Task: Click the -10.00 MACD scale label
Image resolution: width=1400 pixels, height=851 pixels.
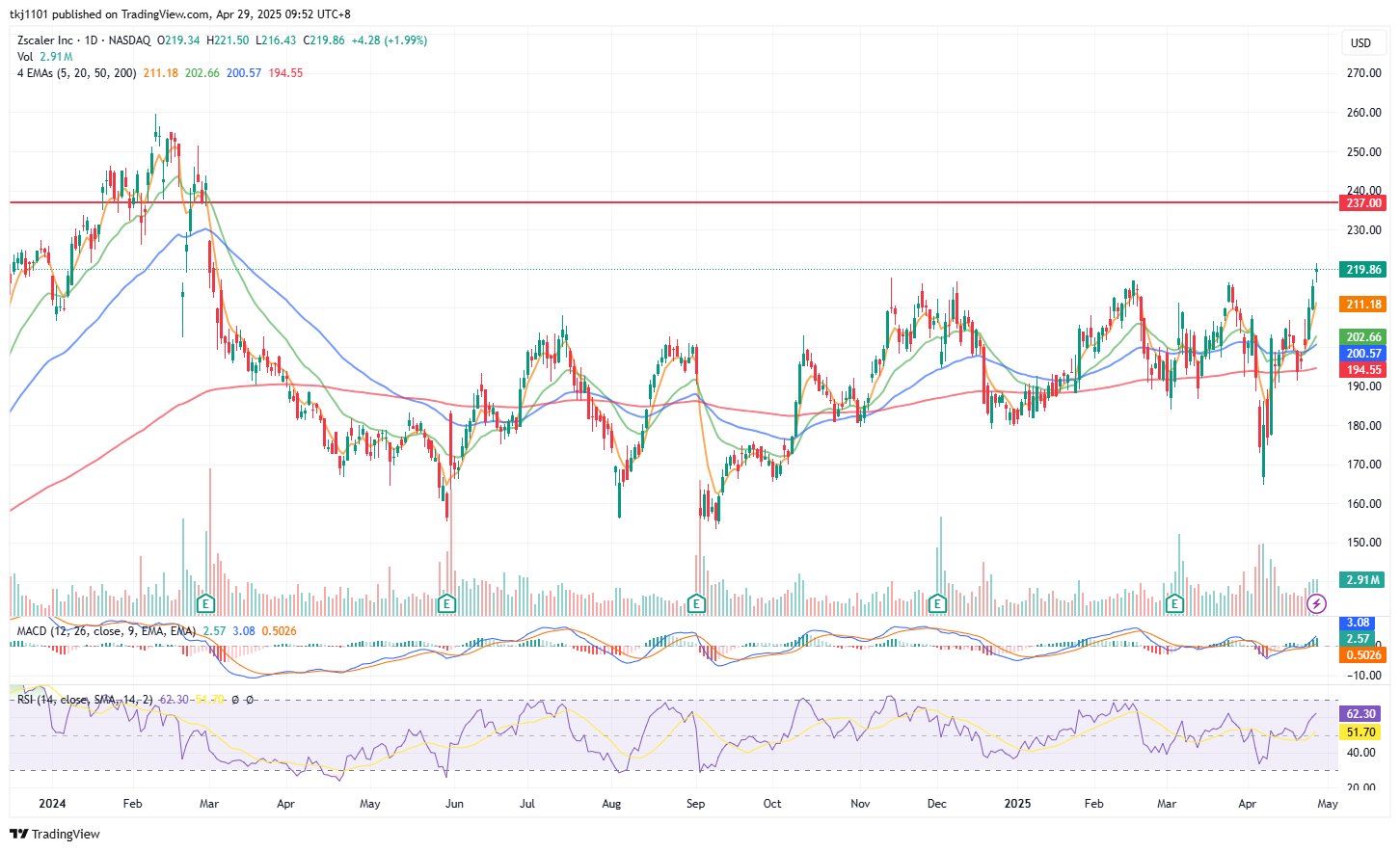Action: click(1363, 676)
